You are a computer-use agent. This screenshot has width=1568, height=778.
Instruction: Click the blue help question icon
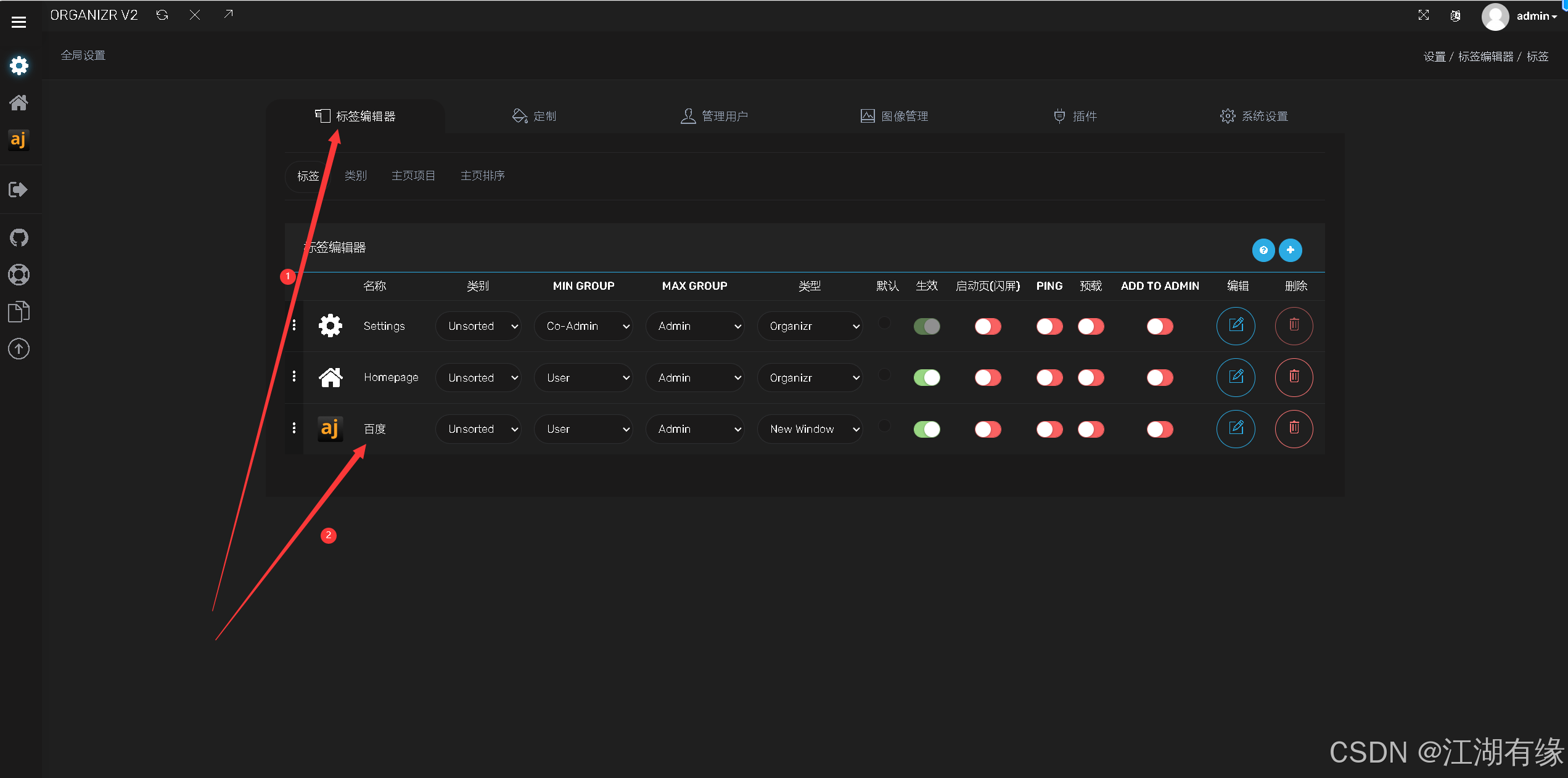click(1263, 250)
